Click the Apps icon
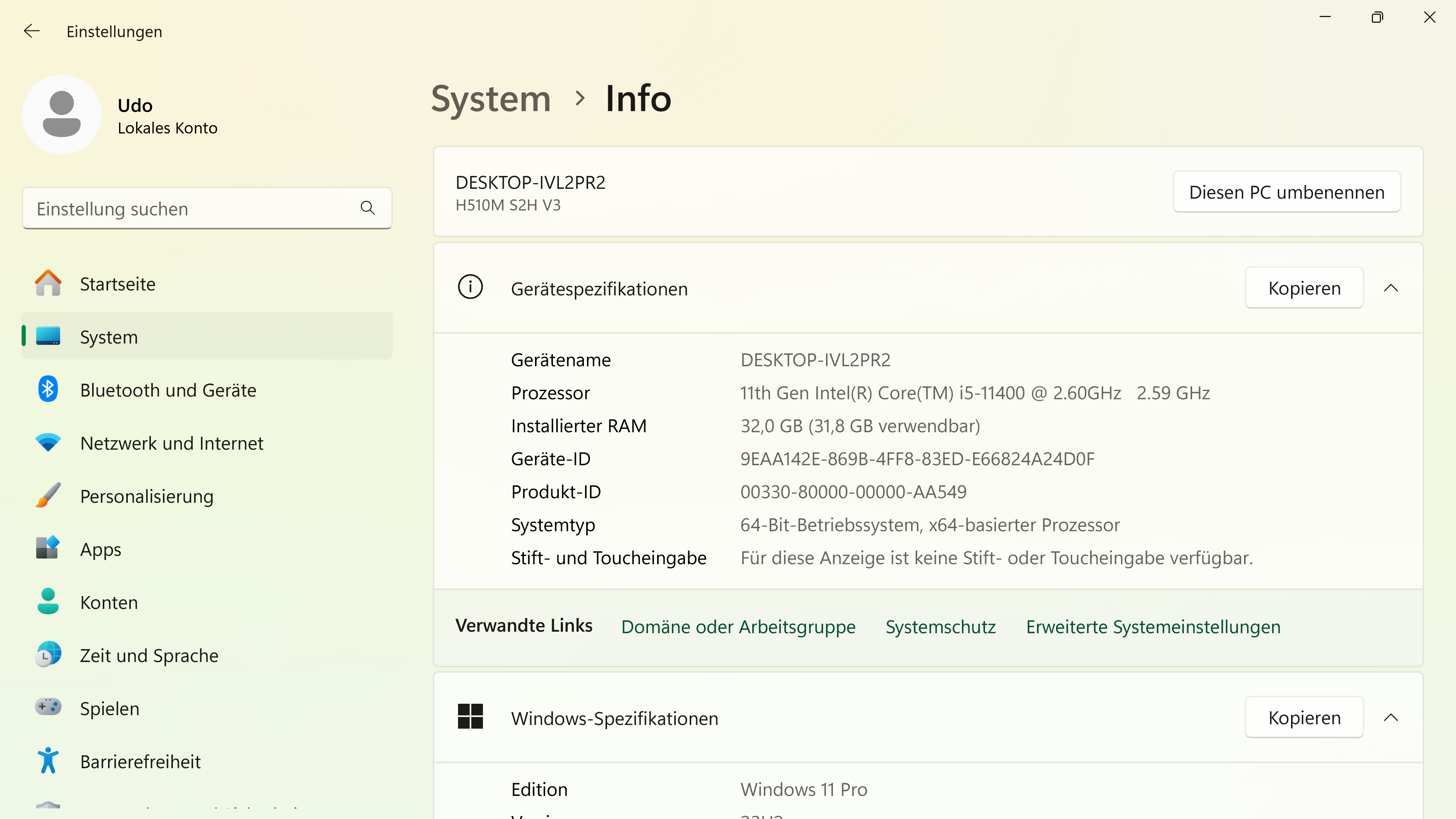The height and width of the screenshot is (819, 1456). pos(48,548)
